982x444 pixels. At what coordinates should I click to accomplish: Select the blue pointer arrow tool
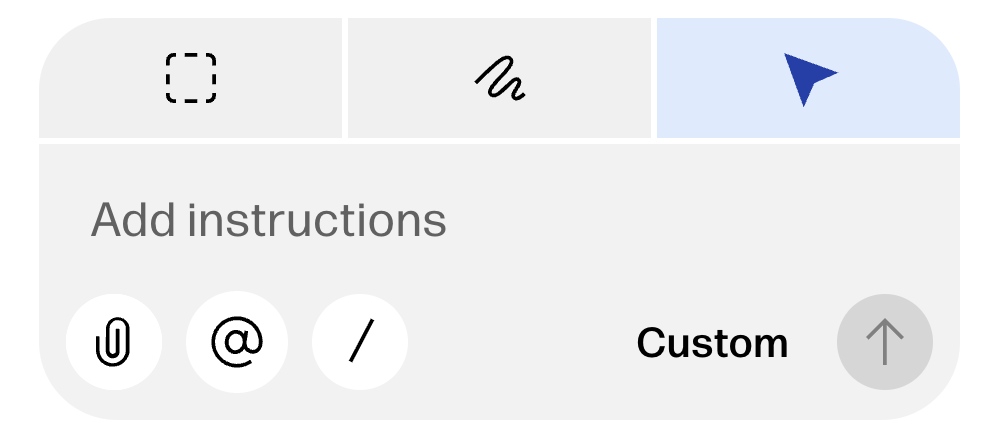(808, 78)
